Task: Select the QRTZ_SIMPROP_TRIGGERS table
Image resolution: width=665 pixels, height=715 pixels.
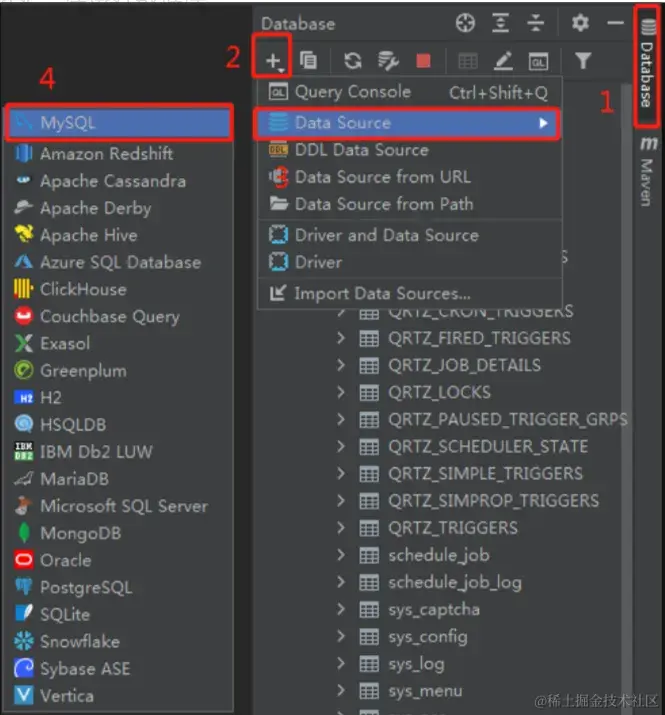Action: tap(494, 501)
